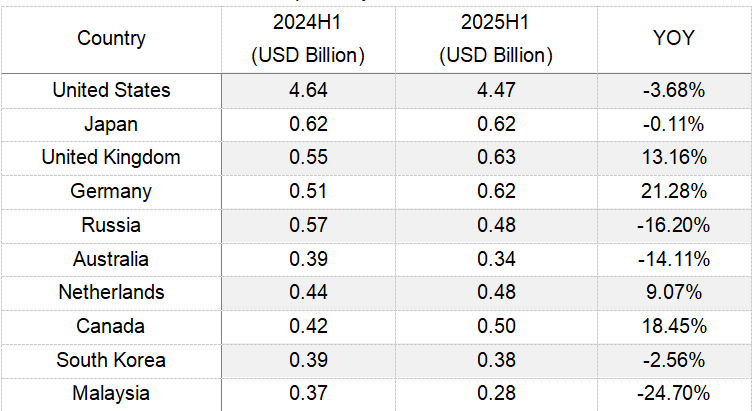
Task: Select Germany's YOY cell showing 21.28%
Action: [674, 192]
